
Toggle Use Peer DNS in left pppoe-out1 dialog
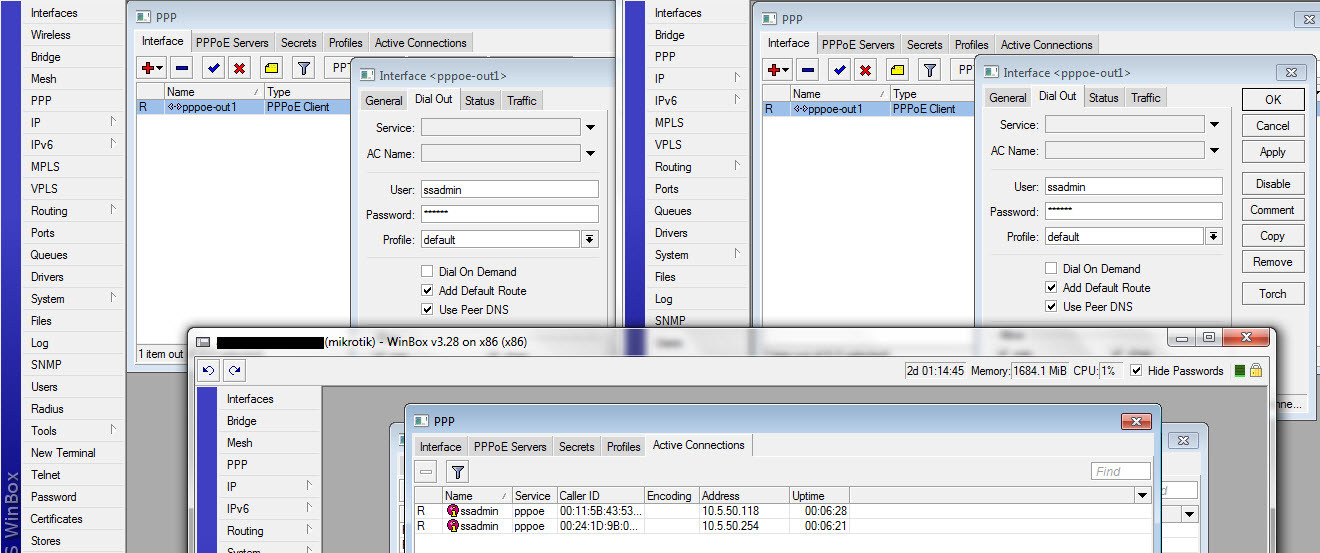click(427, 310)
